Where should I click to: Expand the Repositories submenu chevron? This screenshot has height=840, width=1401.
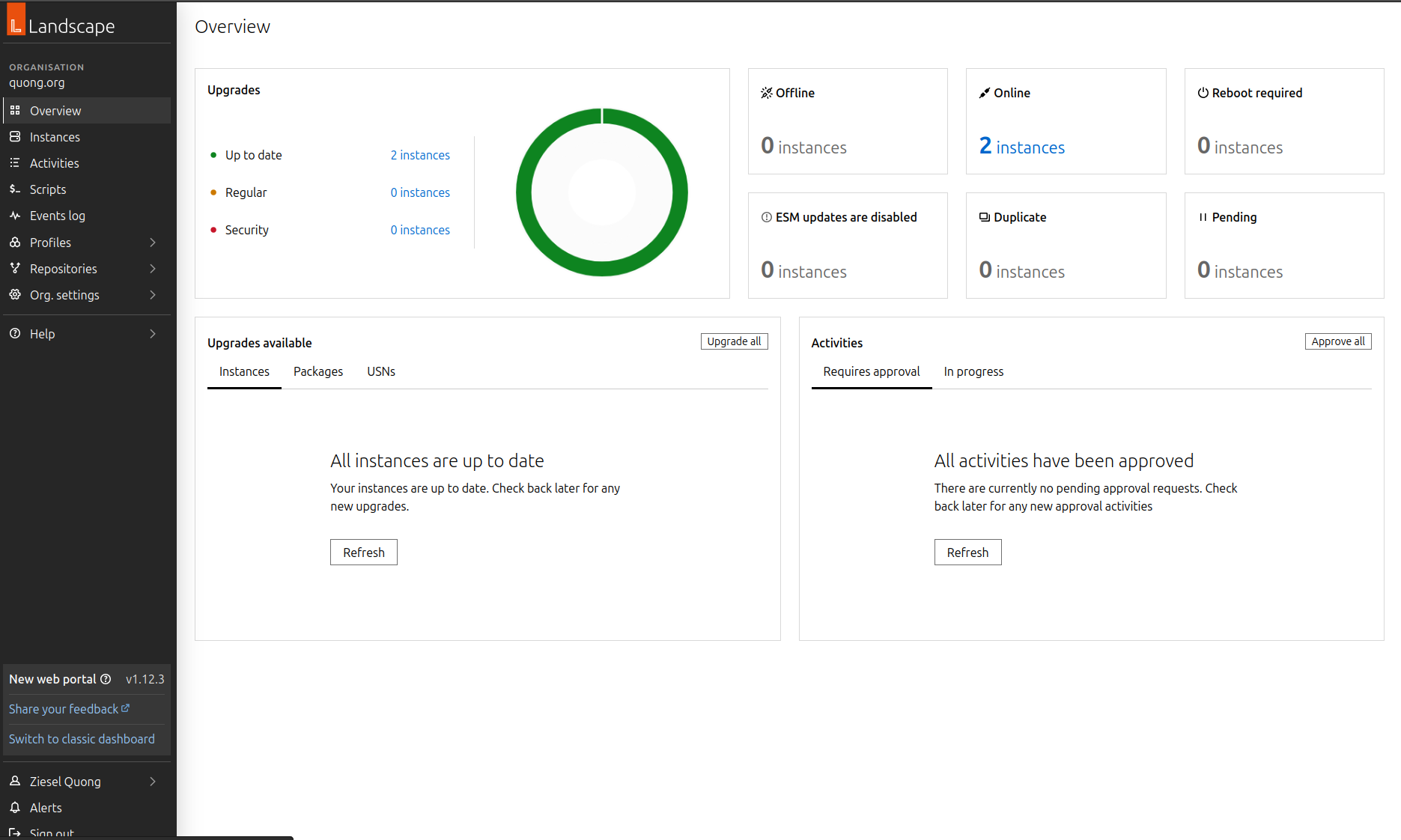pyautogui.click(x=153, y=269)
